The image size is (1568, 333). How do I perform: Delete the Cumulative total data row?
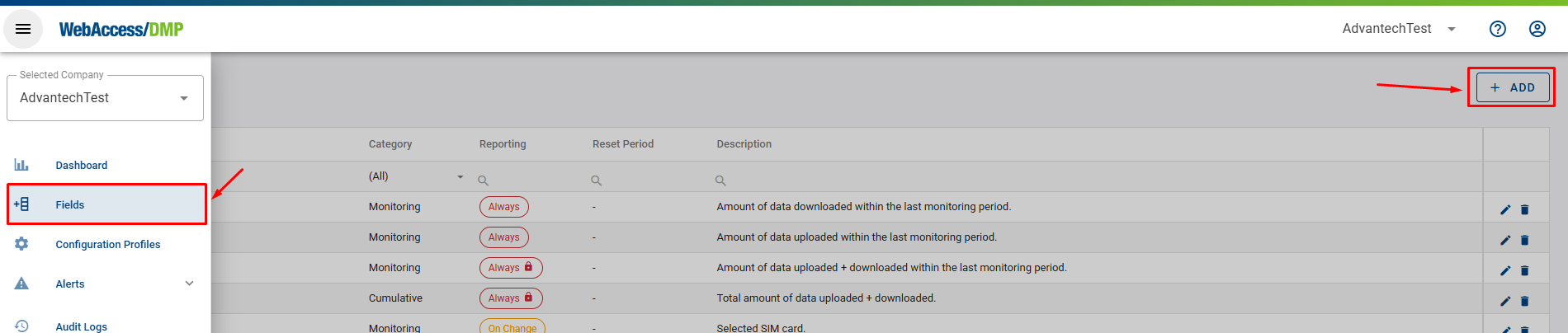pyautogui.click(x=1524, y=301)
